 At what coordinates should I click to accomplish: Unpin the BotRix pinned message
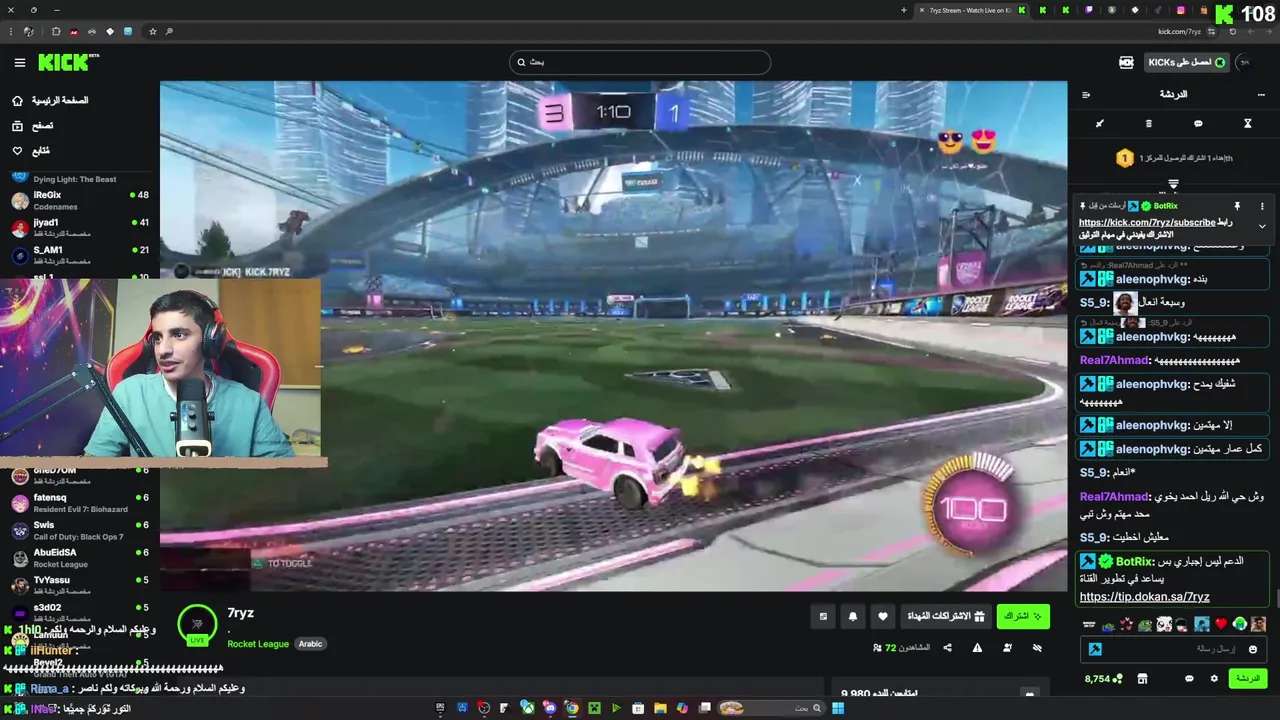point(1237,206)
